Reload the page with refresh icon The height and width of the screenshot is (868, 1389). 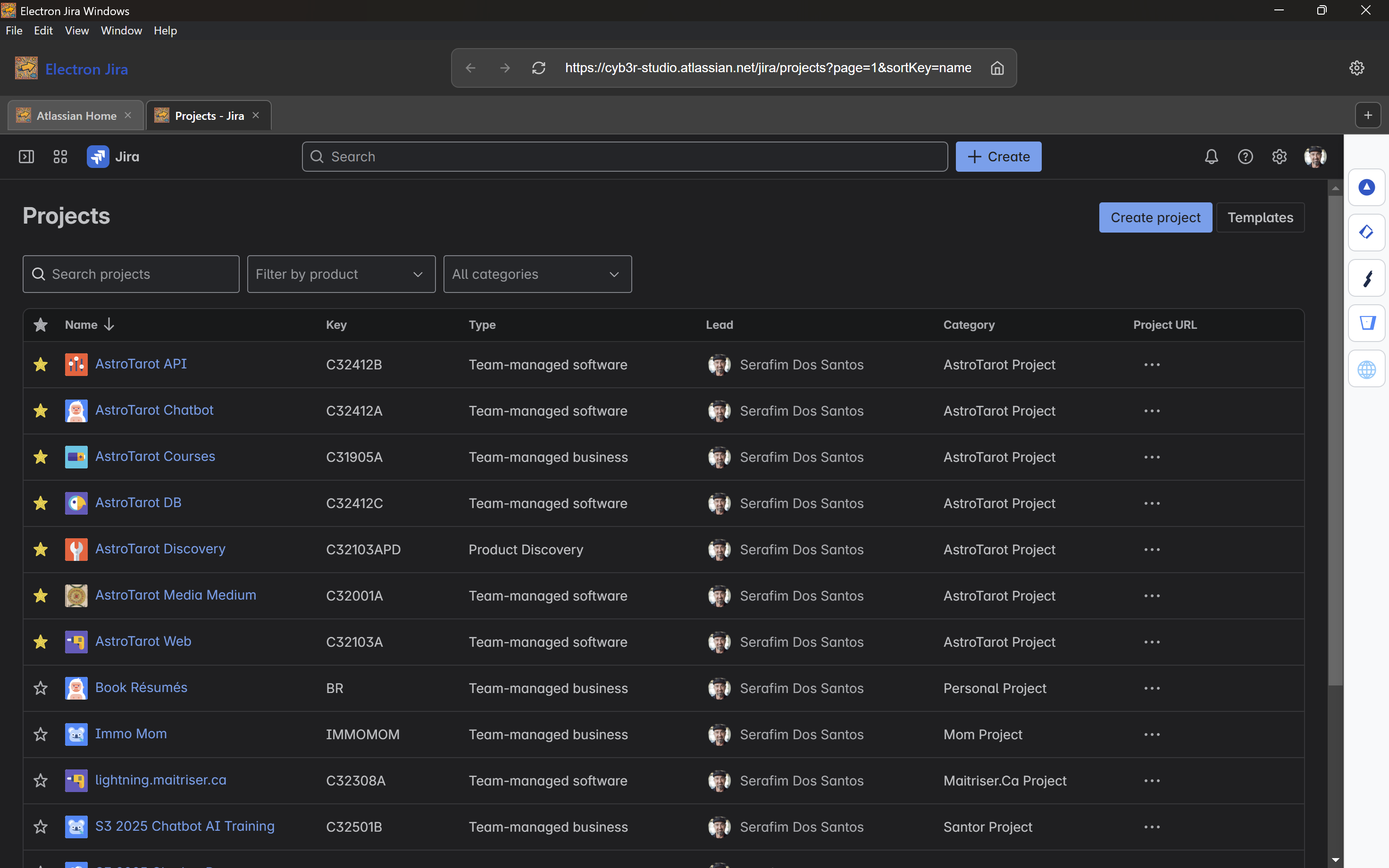538,68
